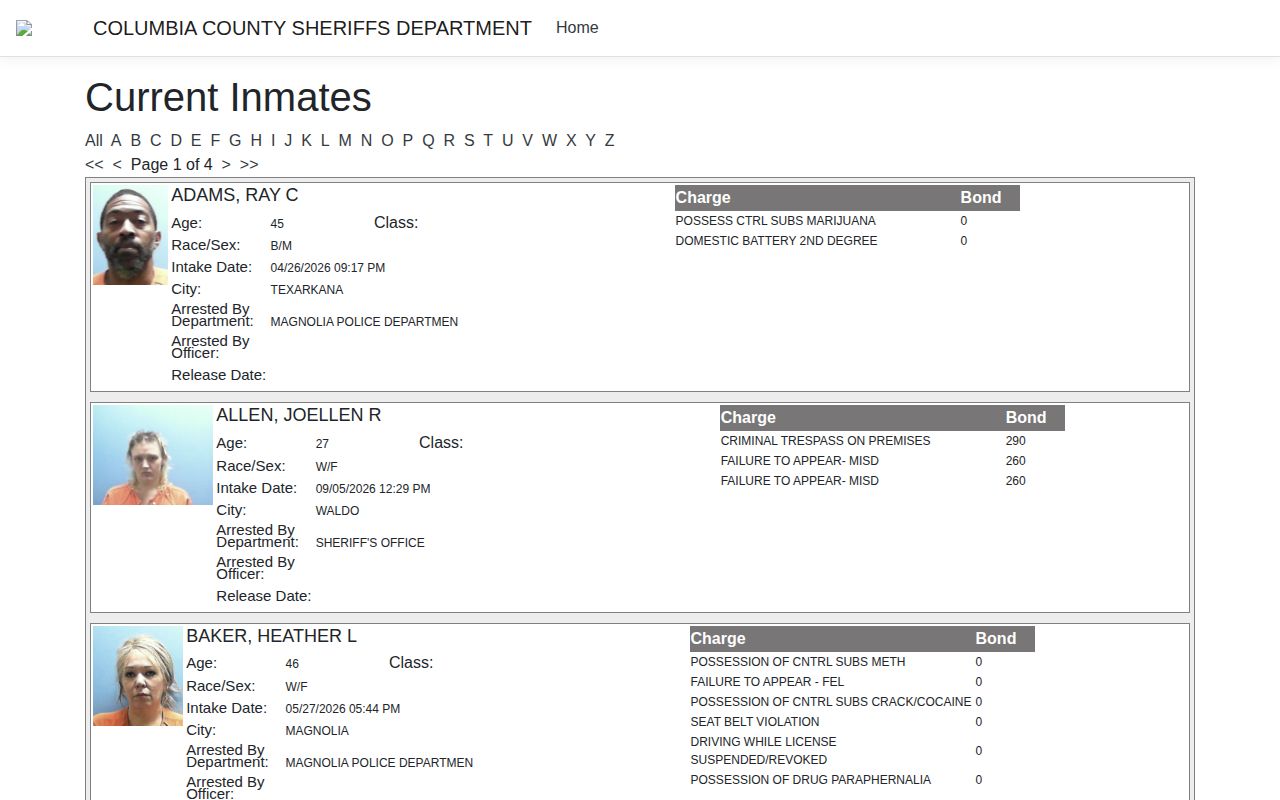
Task: Filter inmates by letter G
Action: click(235, 140)
